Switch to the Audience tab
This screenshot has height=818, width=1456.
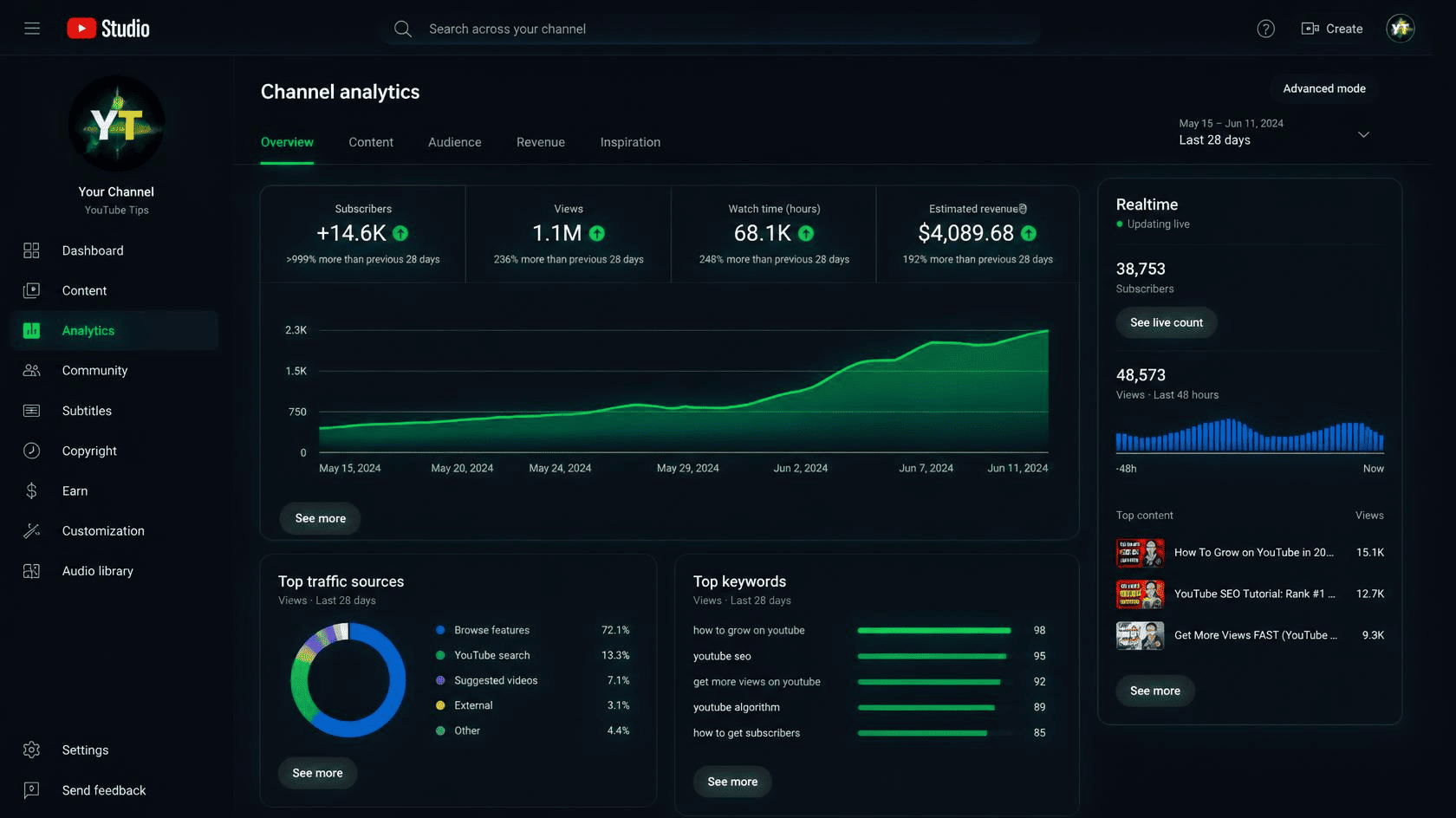(454, 142)
